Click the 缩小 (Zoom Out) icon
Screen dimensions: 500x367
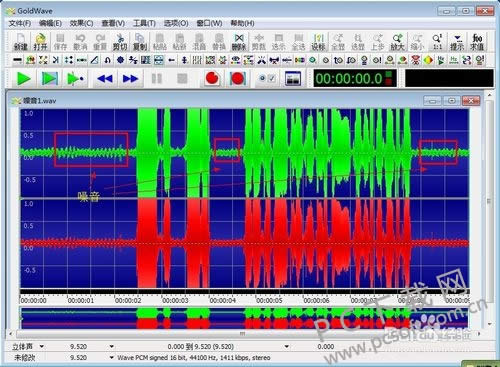(x=417, y=42)
